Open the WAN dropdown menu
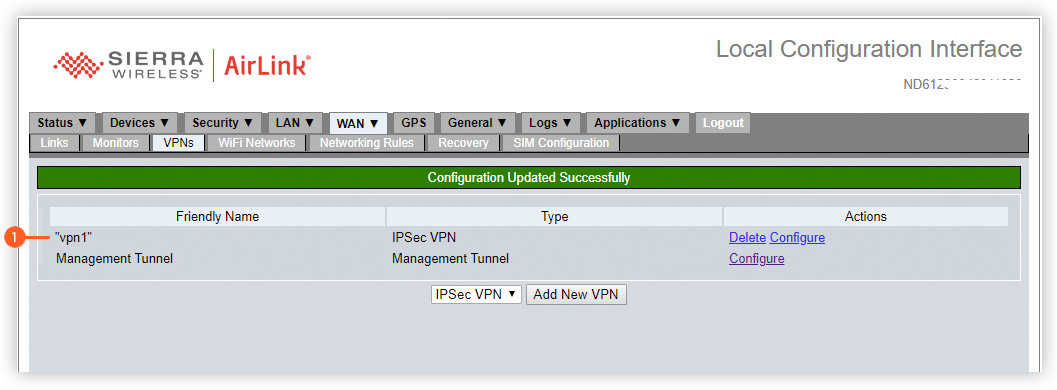 pyautogui.click(x=358, y=123)
